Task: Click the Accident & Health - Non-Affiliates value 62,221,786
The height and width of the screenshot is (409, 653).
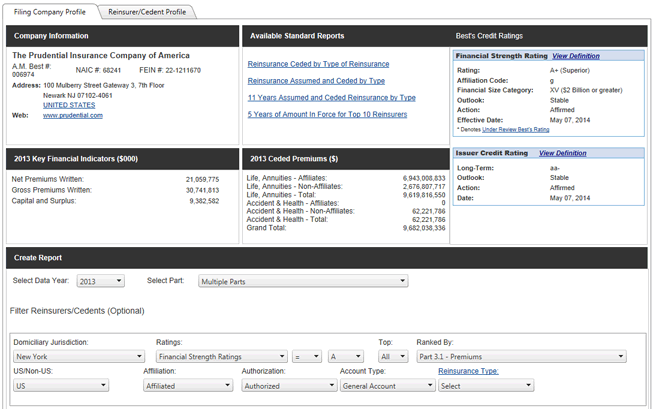Action: 429,211
